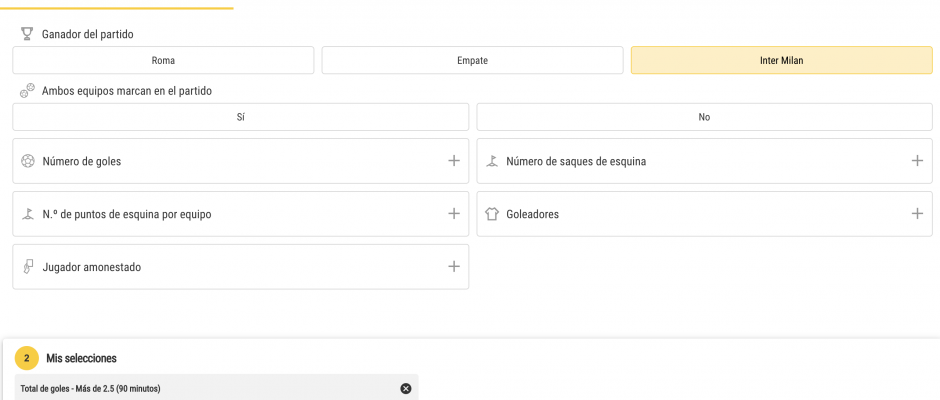Expand Número de saques de esquina plus
Image resolution: width=940 pixels, height=400 pixels.
[x=917, y=161]
